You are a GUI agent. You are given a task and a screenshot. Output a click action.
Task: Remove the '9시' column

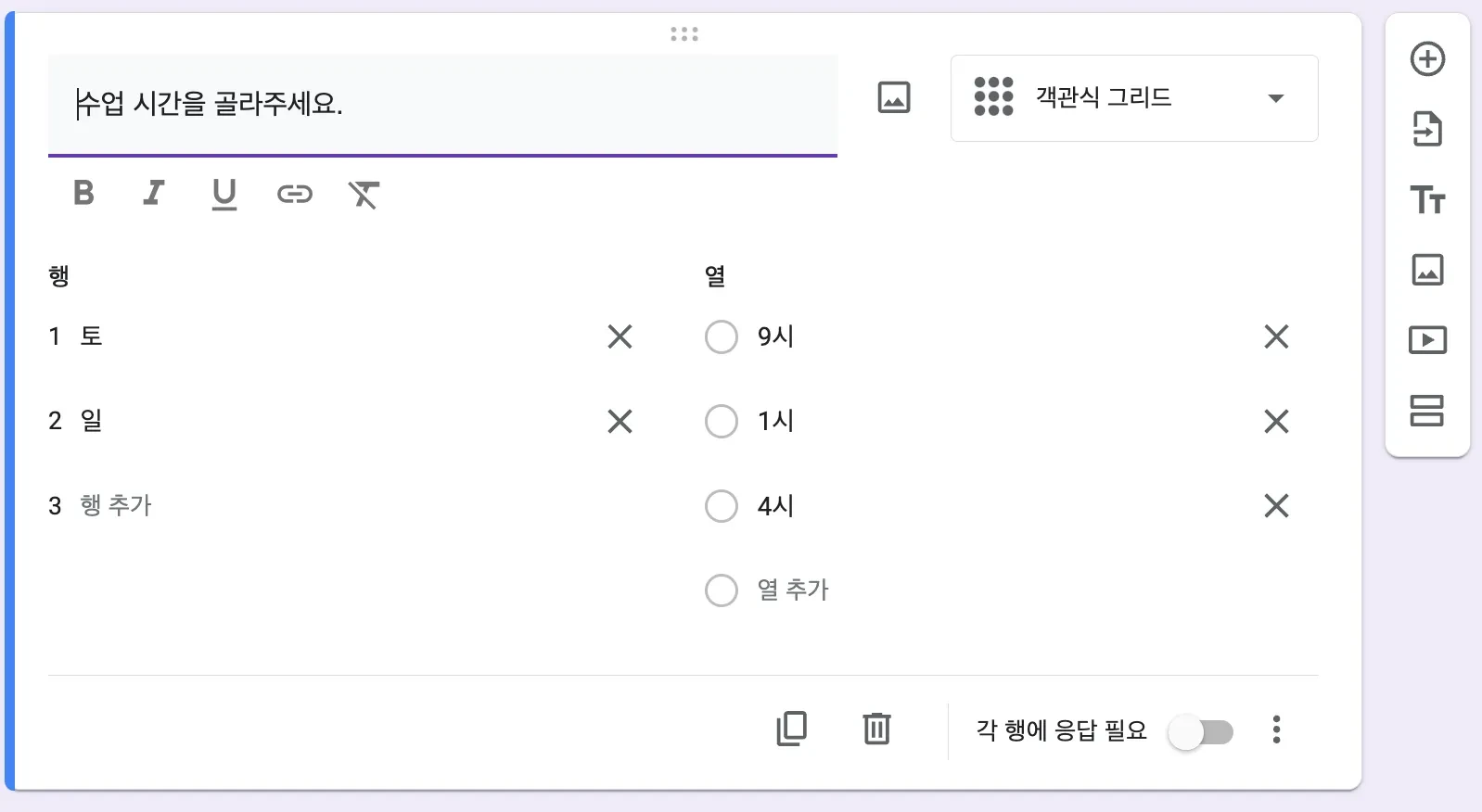point(1276,336)
